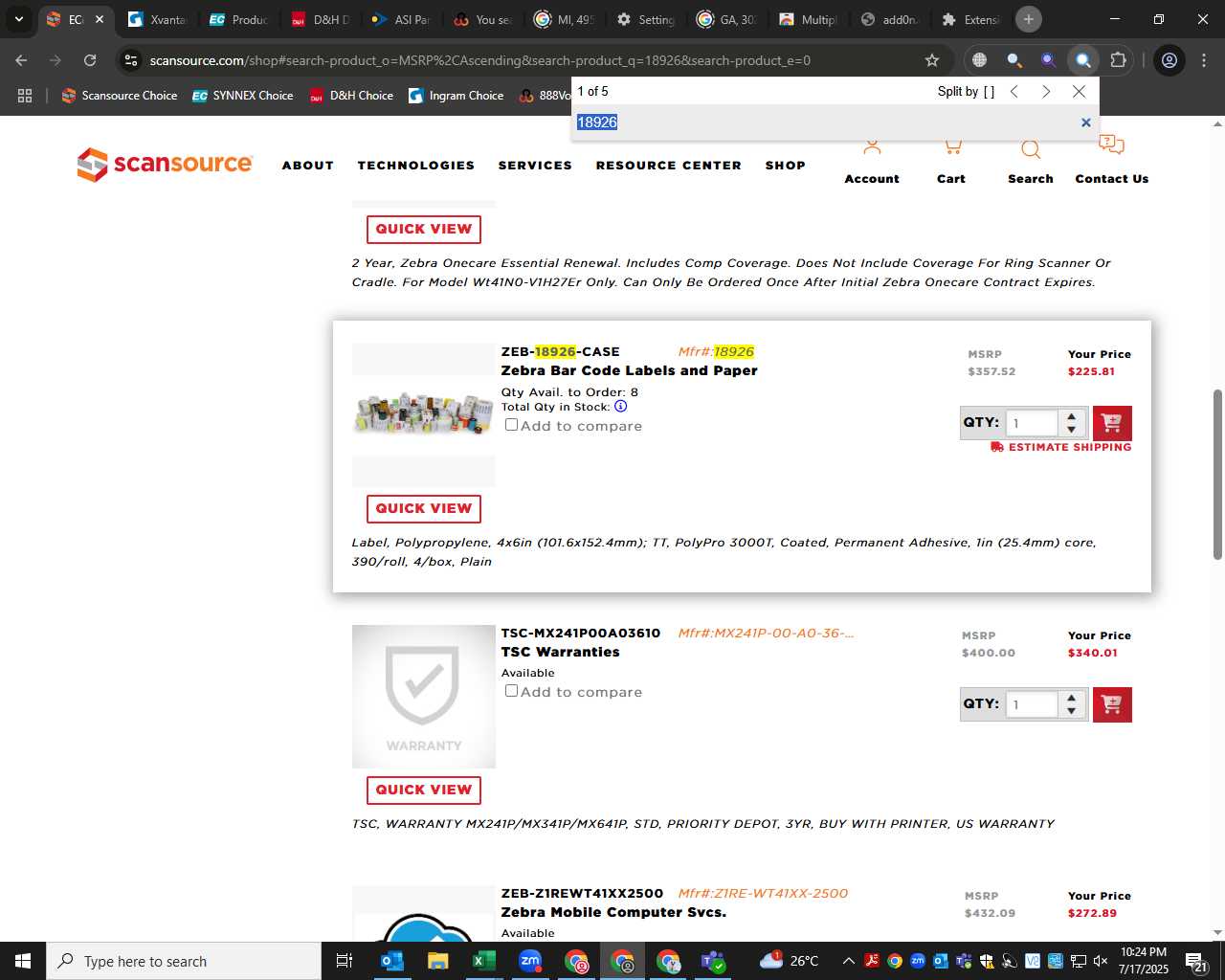1225x980 pixels.
Task: Click the find box containing 18926
Action: click(823, 122)
